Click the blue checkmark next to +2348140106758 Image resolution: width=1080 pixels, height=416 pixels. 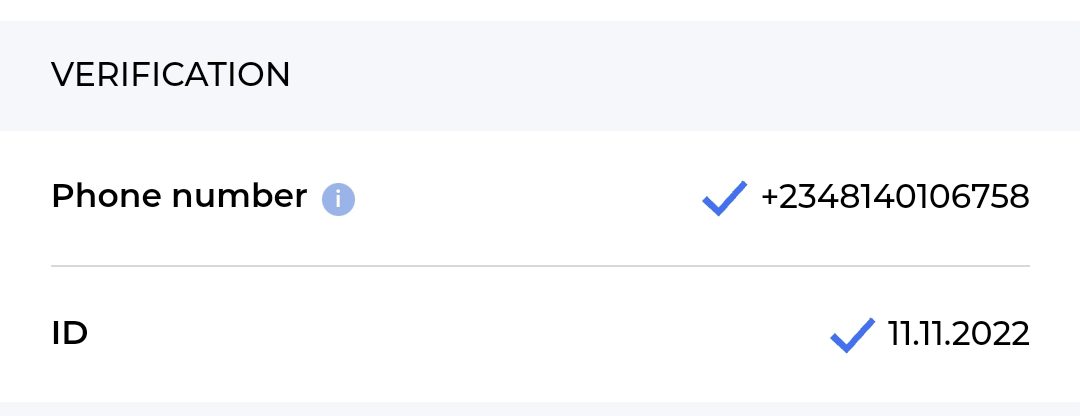coord(724,198)
